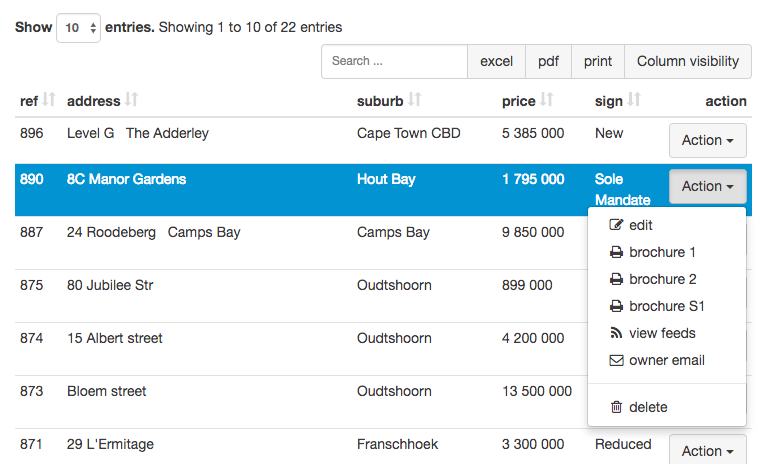Expand Action dropdown for 29 L'Ermitage row

707,451
